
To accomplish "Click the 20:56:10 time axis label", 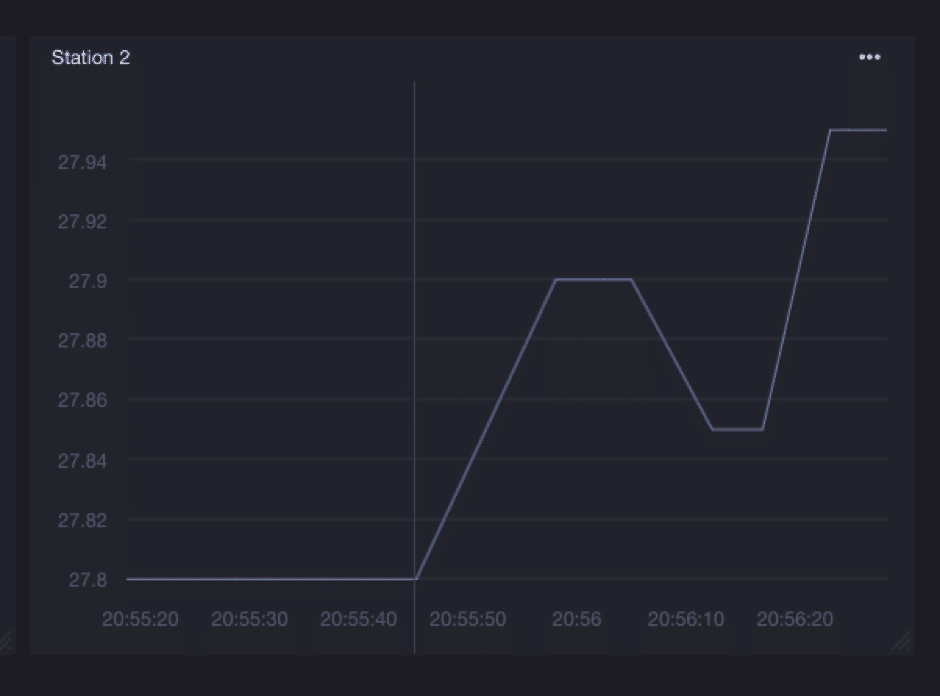I will [685, 620].
